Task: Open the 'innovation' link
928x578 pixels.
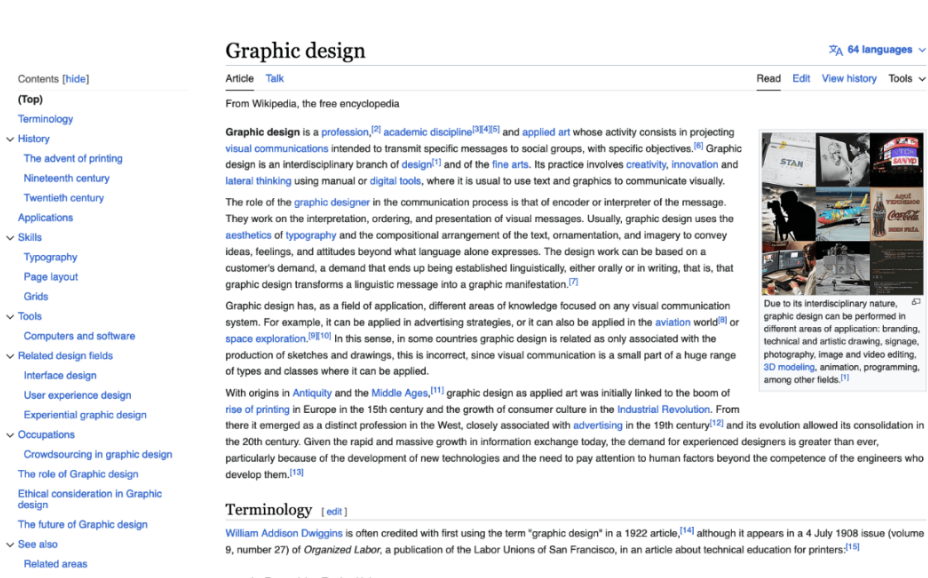Action: pyautogui.click(x=694, y=164)
